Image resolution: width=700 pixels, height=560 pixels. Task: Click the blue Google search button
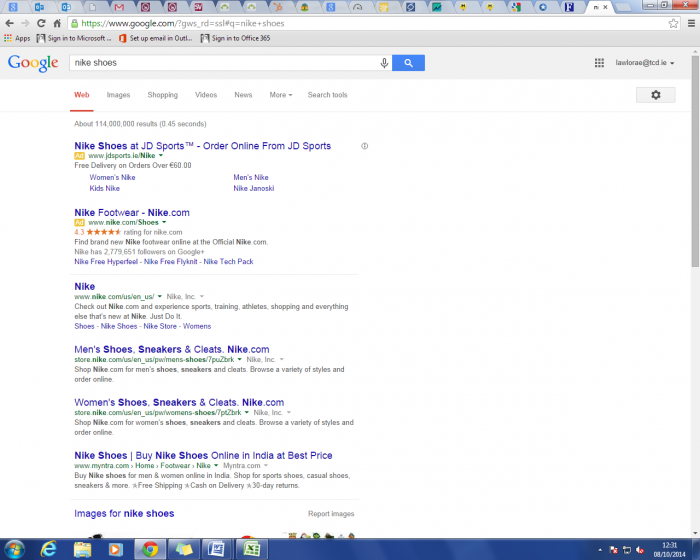click(x=408, y=63)
